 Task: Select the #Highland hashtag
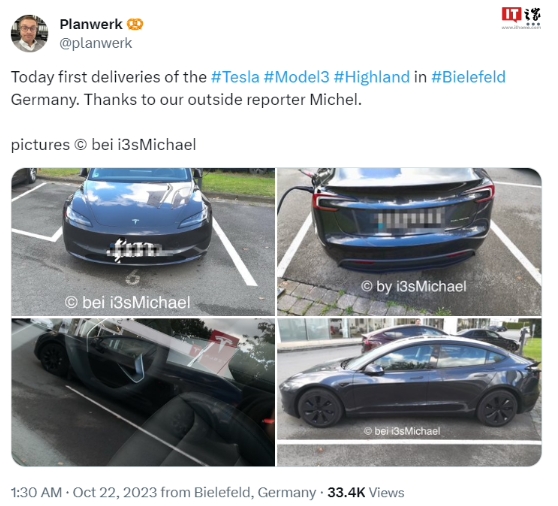pyautogui.click(x=372, y=77)
